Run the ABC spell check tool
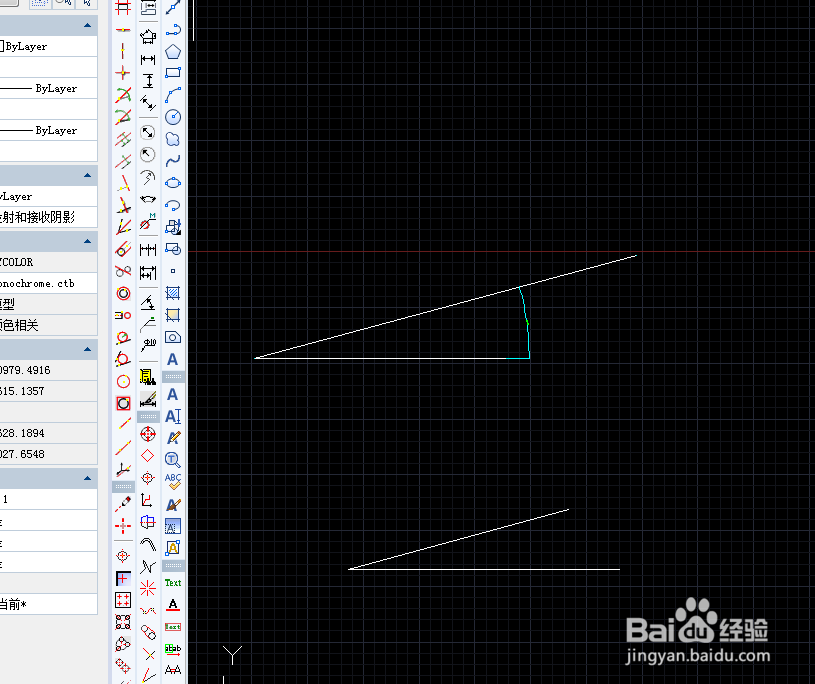 point(173,481)
